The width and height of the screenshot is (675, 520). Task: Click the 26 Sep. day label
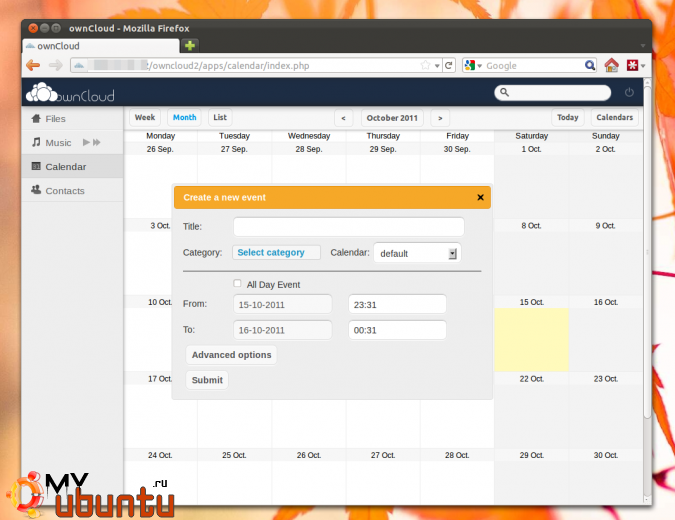[160, 149]
